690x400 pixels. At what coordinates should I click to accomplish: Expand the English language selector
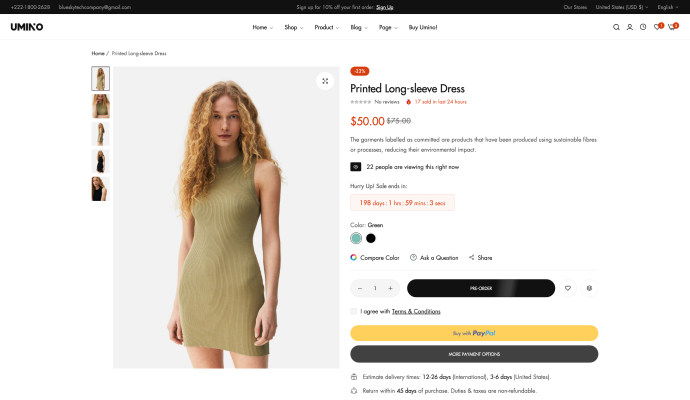668,7
